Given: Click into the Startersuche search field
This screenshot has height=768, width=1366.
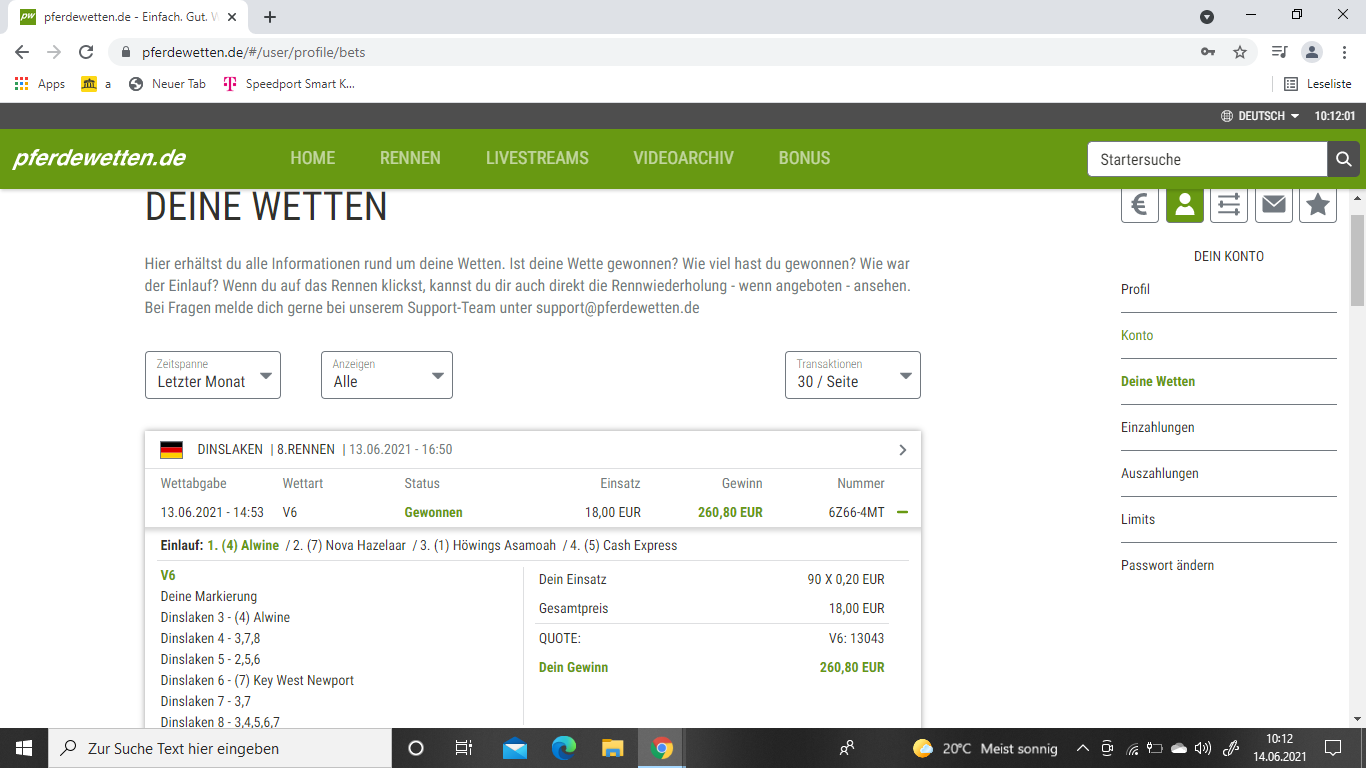Looking at the screenshot, I should (1208, 159).
